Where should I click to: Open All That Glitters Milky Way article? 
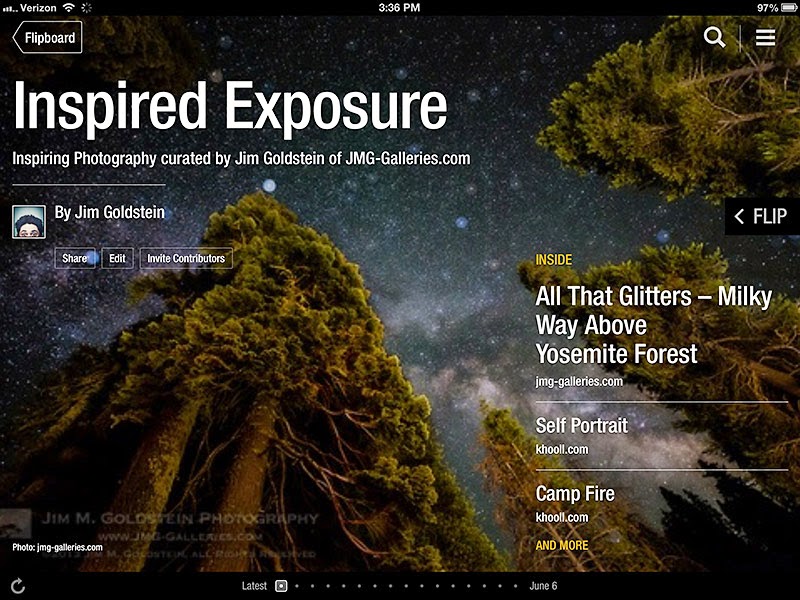click(654, 325)
